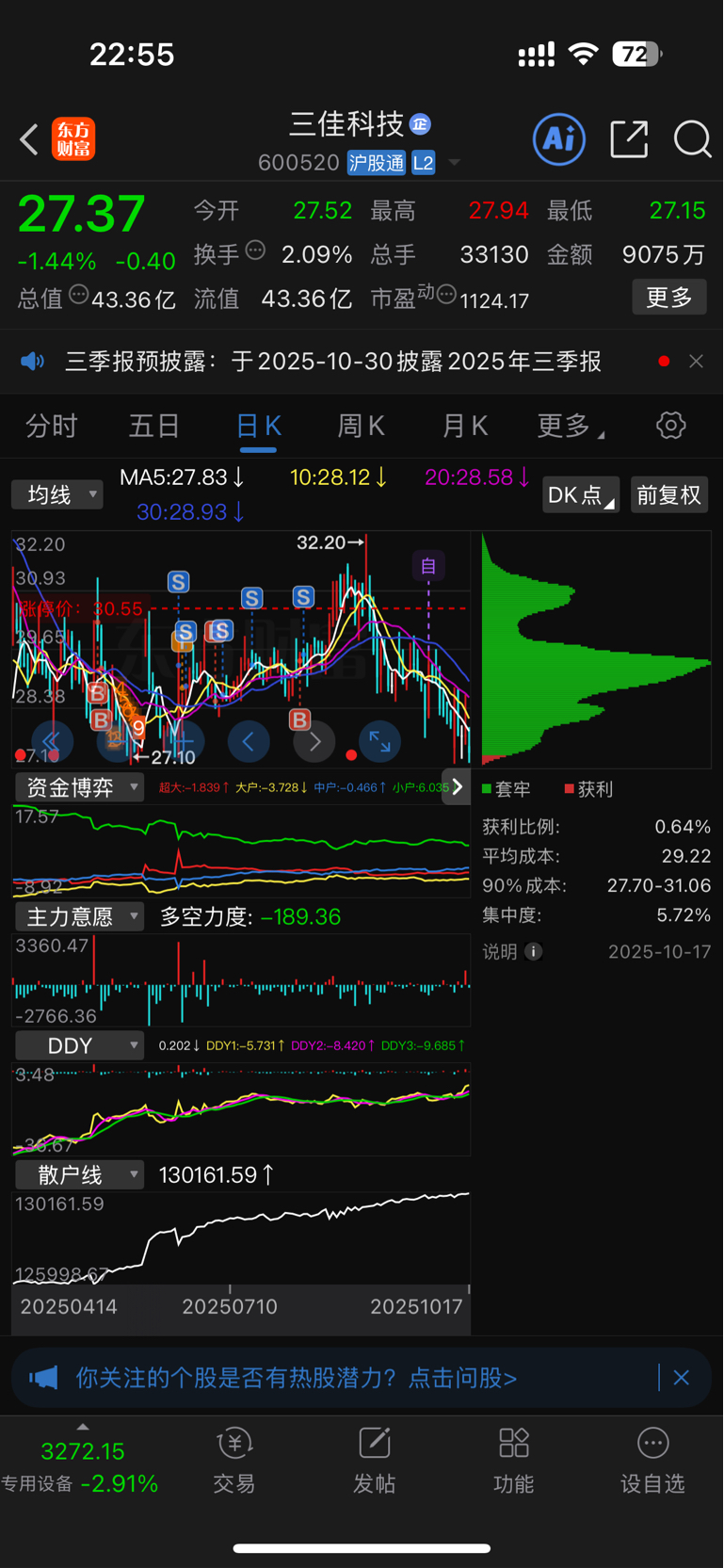
Task: Tap the current price 27.37
Action: tap(81, 214)
